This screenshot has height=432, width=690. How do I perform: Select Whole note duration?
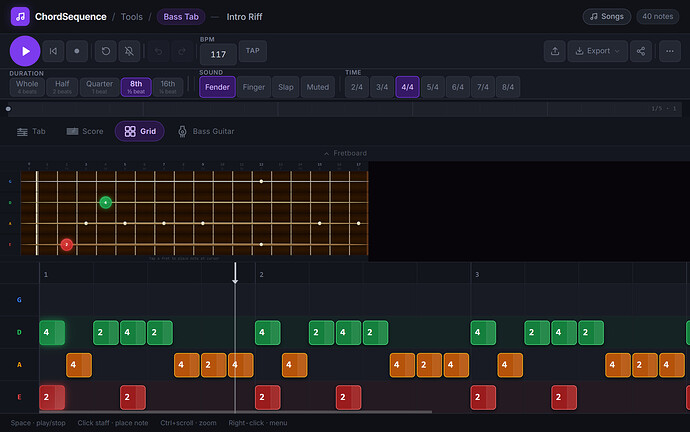coord(27,87)
